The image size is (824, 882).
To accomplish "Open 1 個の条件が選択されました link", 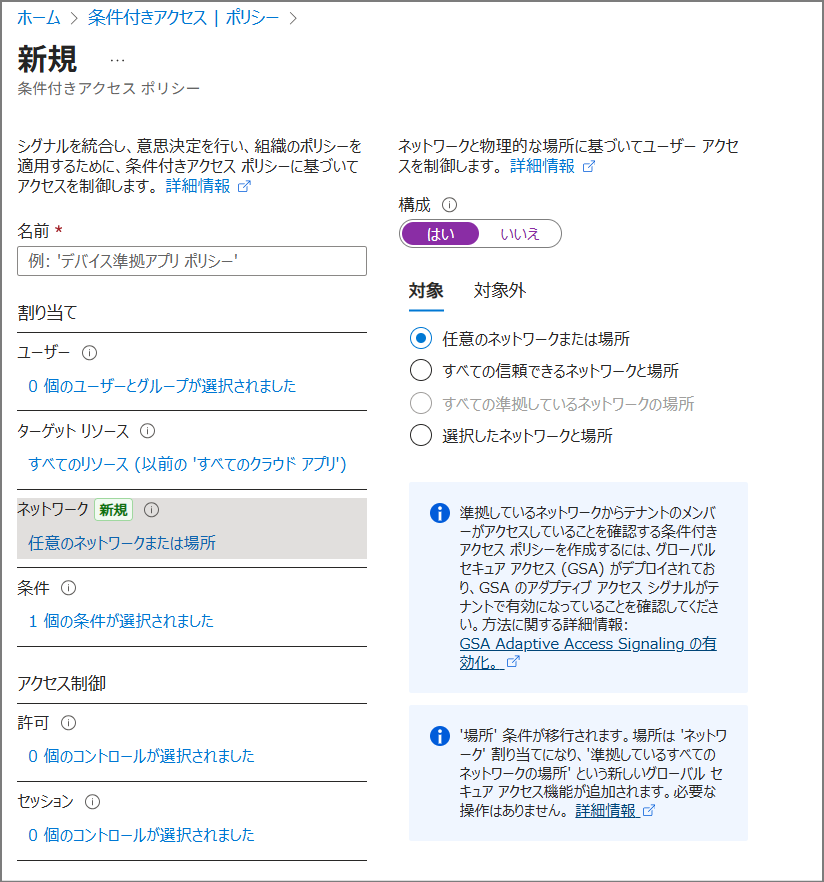I will [x=121, y=621].
